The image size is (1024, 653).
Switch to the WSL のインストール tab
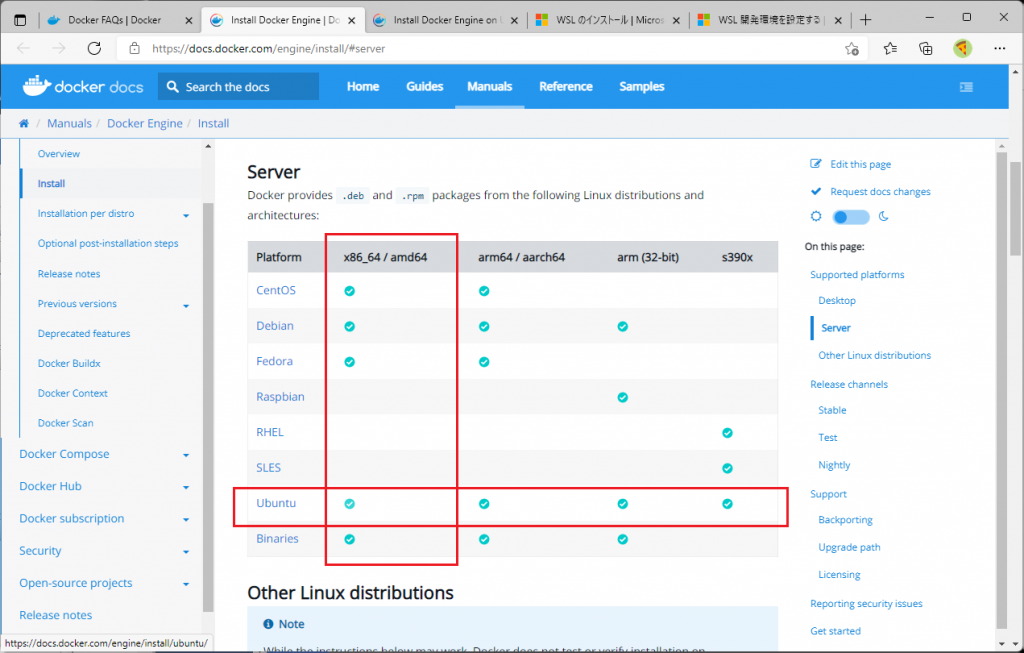coord(609,20)
